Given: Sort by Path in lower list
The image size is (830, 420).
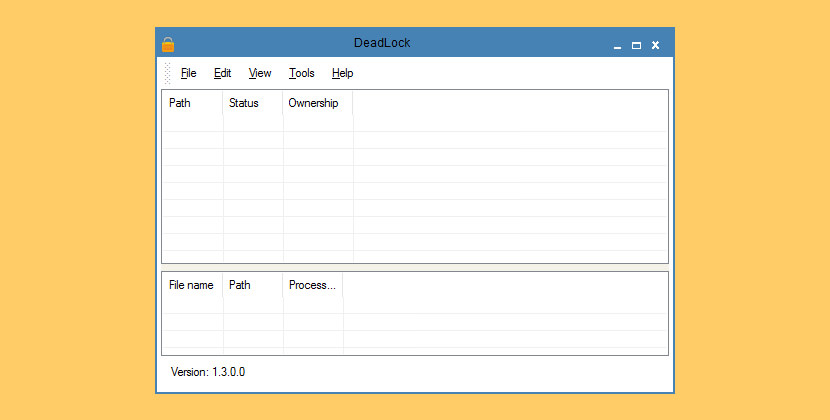Looking at the screenshot, I should pyautogui.click(x=253, y=285).
